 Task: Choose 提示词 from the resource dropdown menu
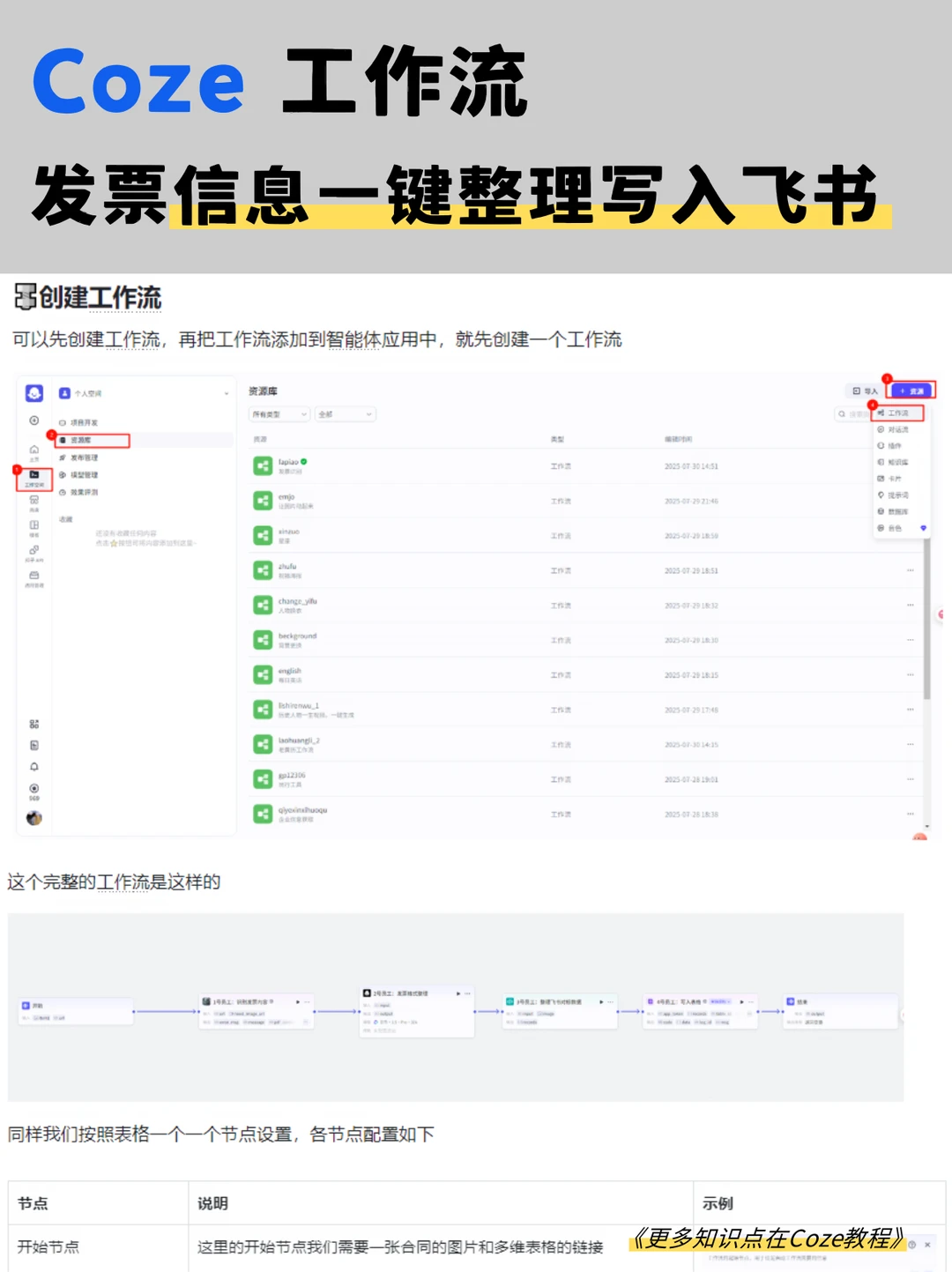click(x=897, y=495)
